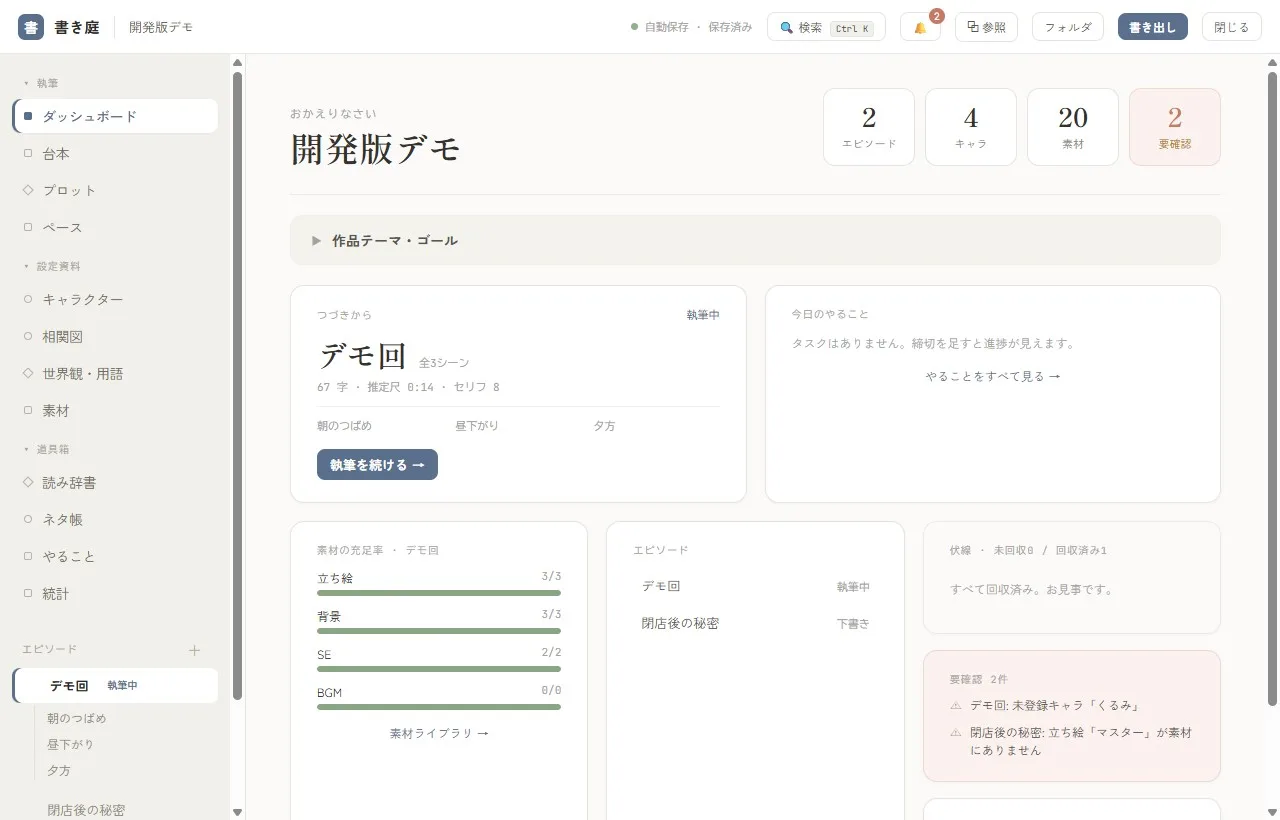Screen dimensions: 1280x820
Task: Click the diamond icon beside 読み辞書
Action: [x=28, y=482]
